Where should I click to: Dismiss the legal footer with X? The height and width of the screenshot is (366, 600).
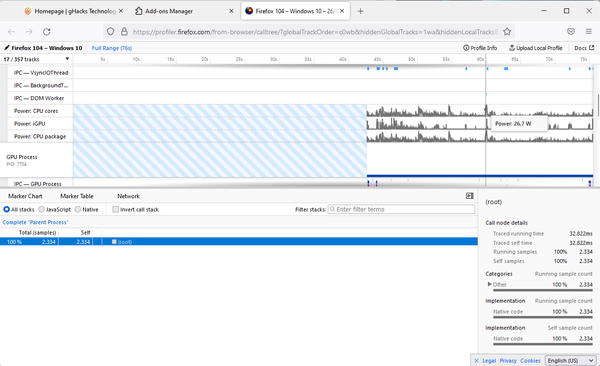click(x=476, y=361)
